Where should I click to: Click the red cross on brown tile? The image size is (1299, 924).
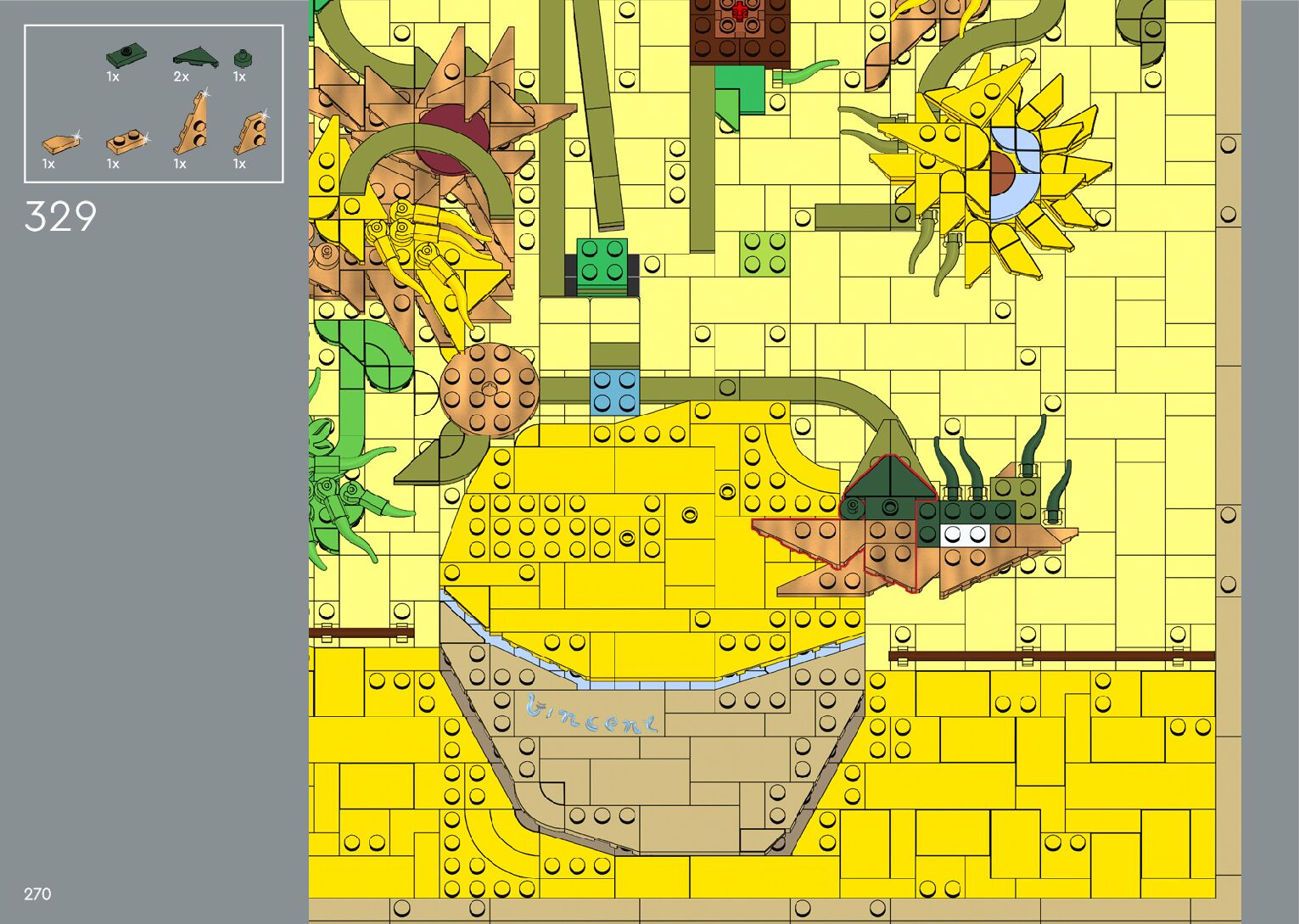coord(740,12)
